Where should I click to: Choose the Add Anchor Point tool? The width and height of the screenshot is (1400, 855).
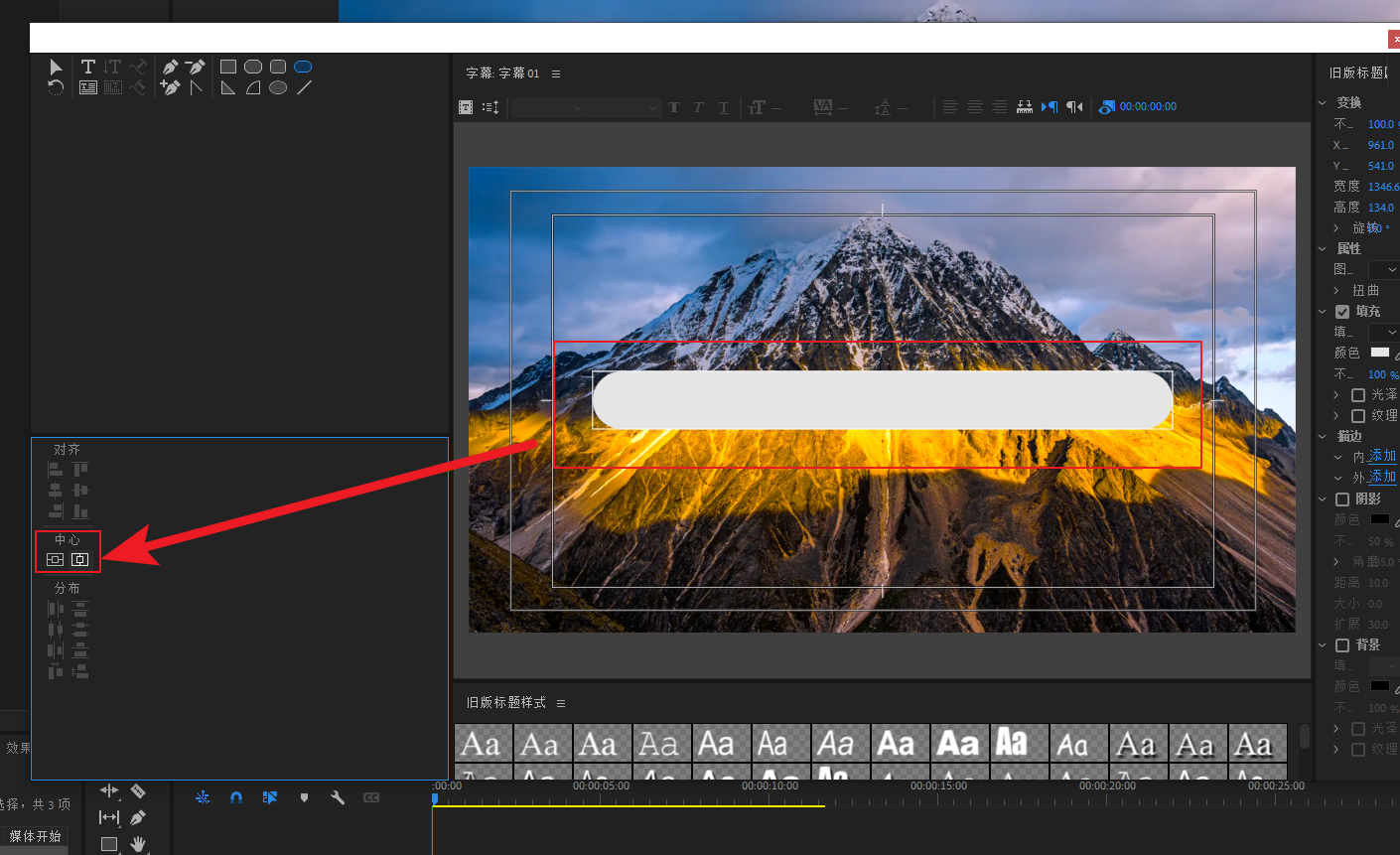tap(170, 87)
